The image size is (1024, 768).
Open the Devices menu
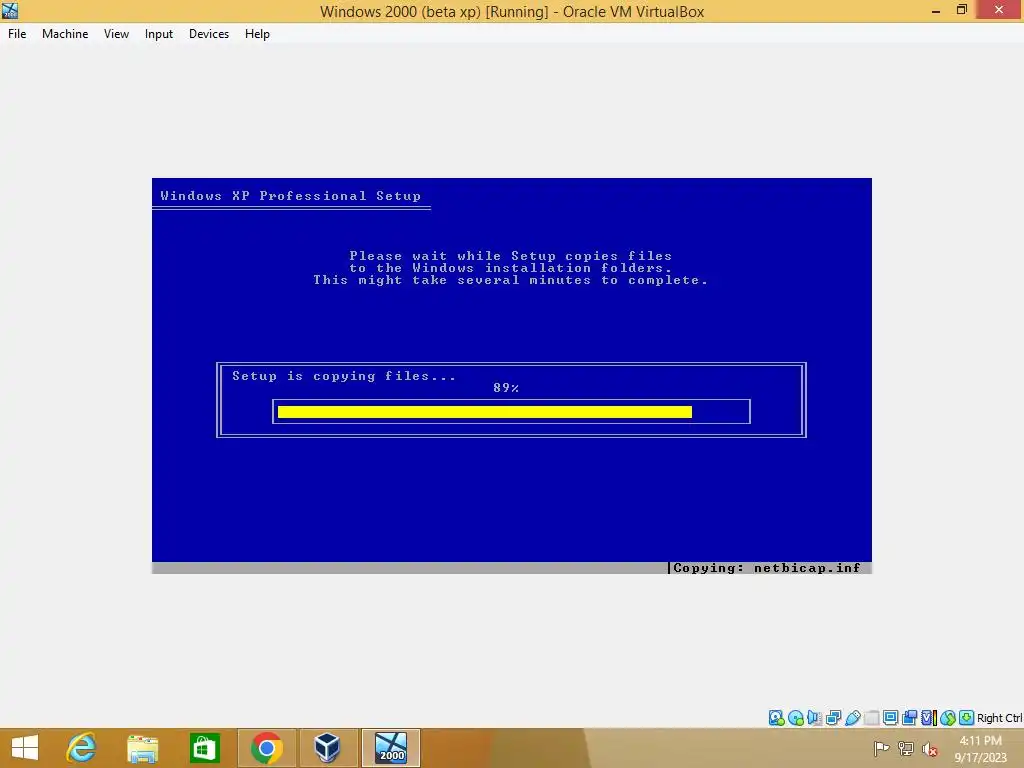pyautogui.click(x=209, y=34)
